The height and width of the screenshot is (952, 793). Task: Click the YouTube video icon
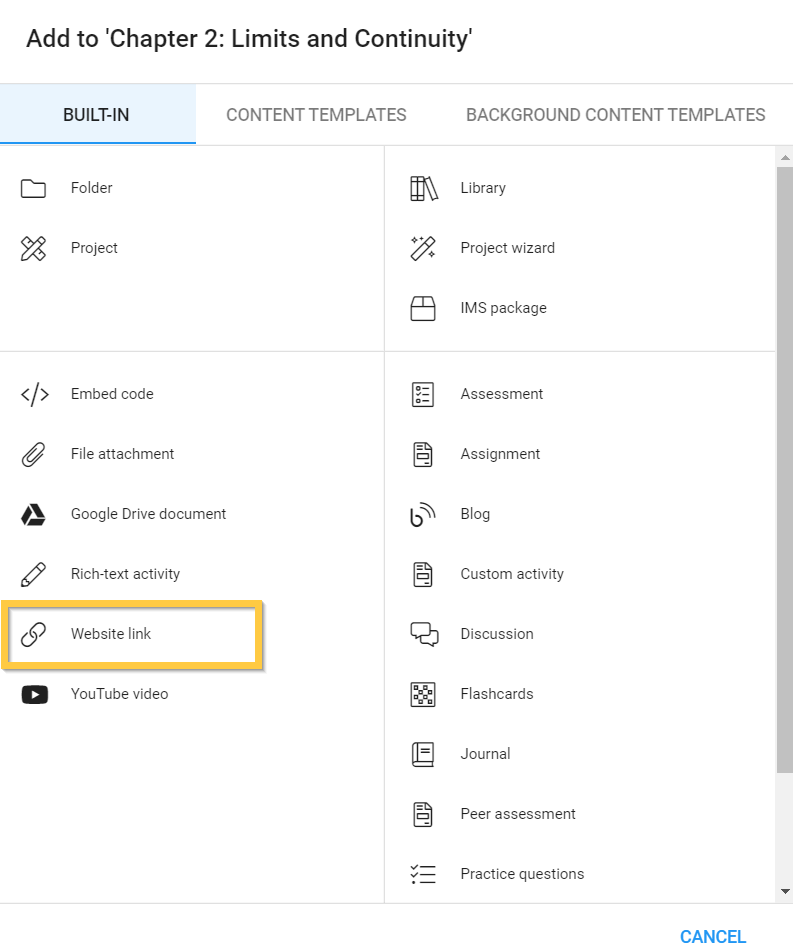pyautogui.click(x=33, y=694)
